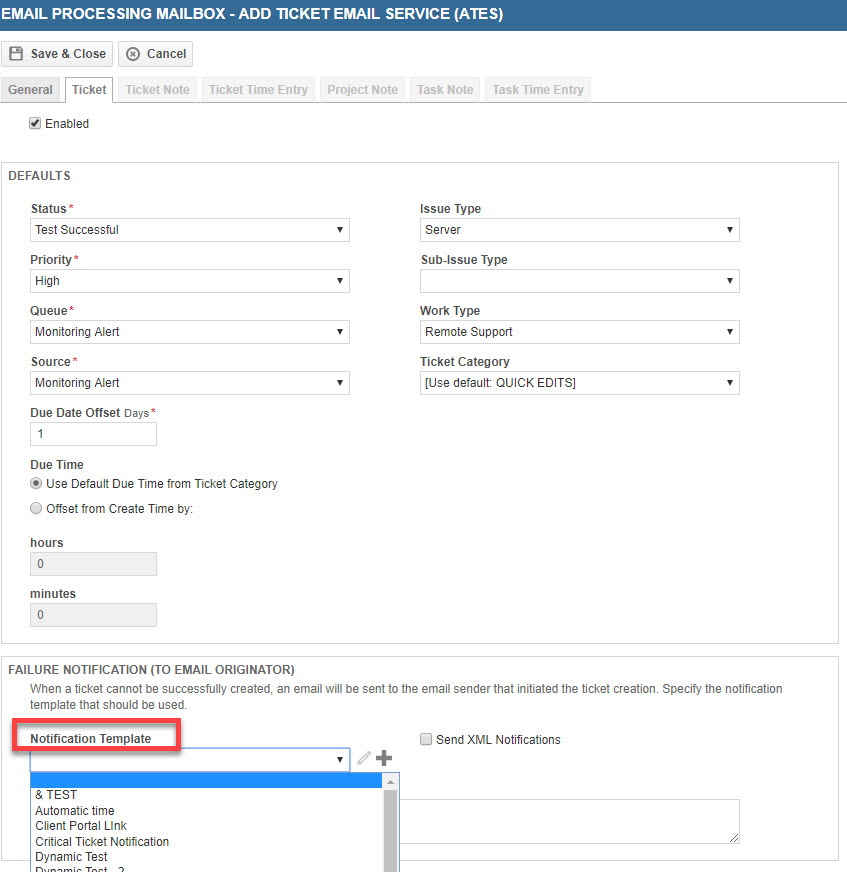Choose Offset from Create Time radio button
The width and height of the screenshot is (847, 872).
pos(37,509)
